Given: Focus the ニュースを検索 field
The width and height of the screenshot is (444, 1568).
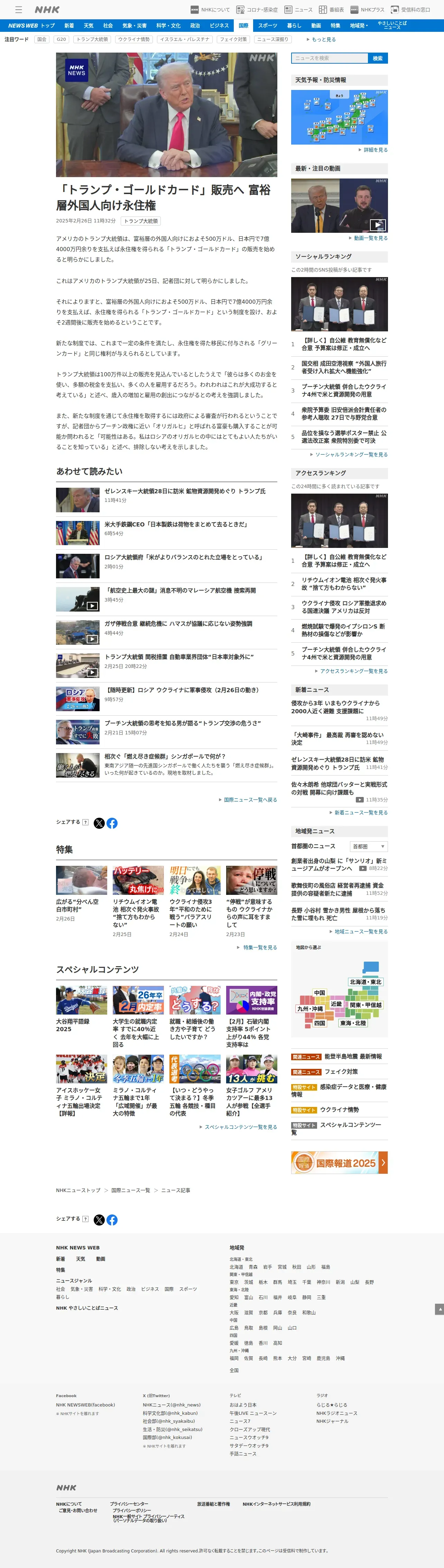Looking at the screenshot, I should [330, 58].
